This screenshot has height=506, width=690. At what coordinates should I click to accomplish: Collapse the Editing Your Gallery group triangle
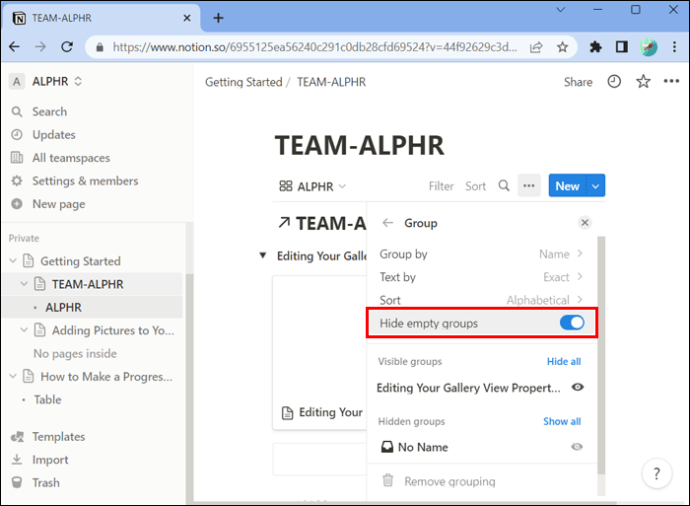263,255
